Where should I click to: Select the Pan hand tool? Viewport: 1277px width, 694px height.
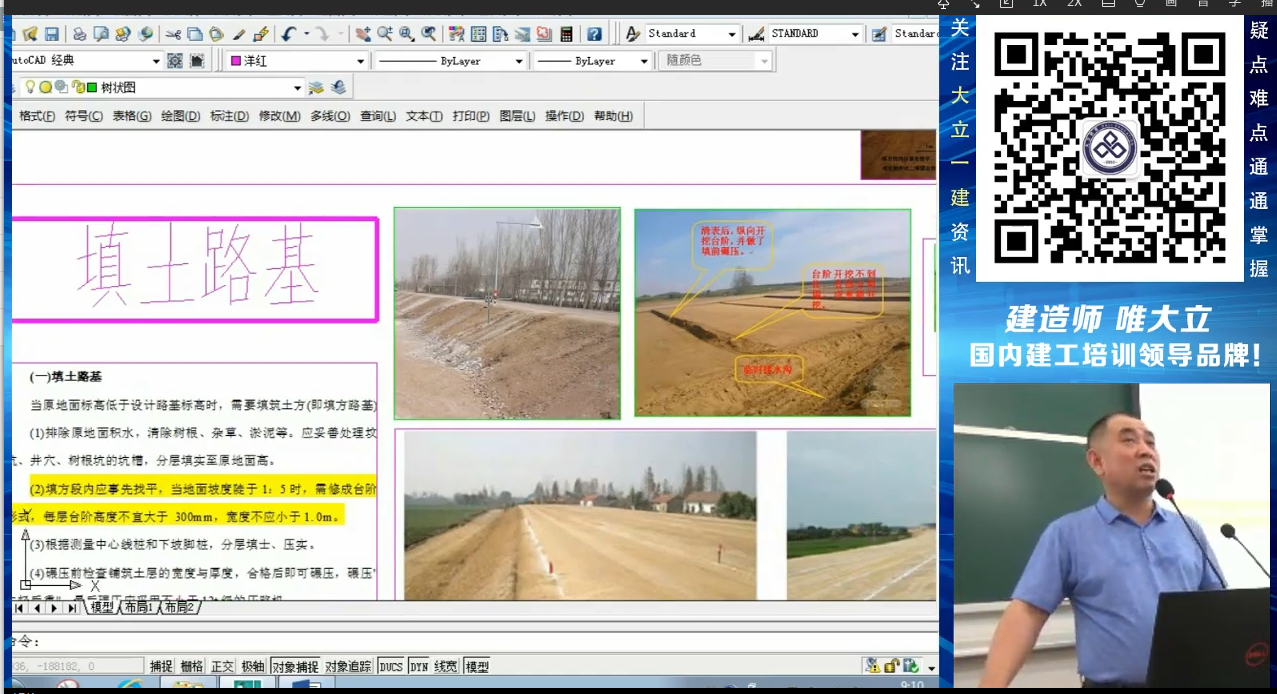point(361,34)
